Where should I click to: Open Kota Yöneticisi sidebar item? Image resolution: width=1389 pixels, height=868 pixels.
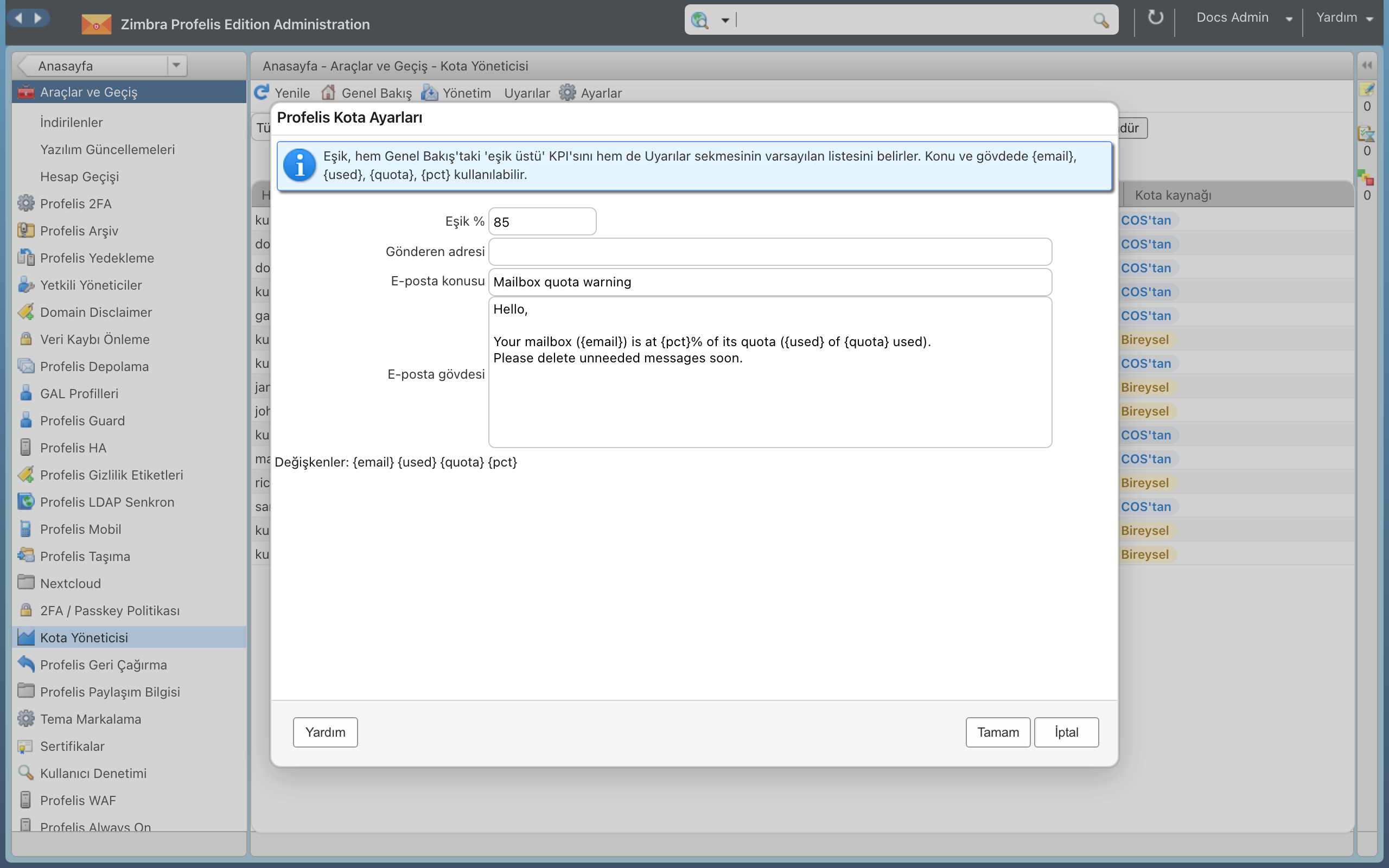pyautogui.click(x=130, y=637)
